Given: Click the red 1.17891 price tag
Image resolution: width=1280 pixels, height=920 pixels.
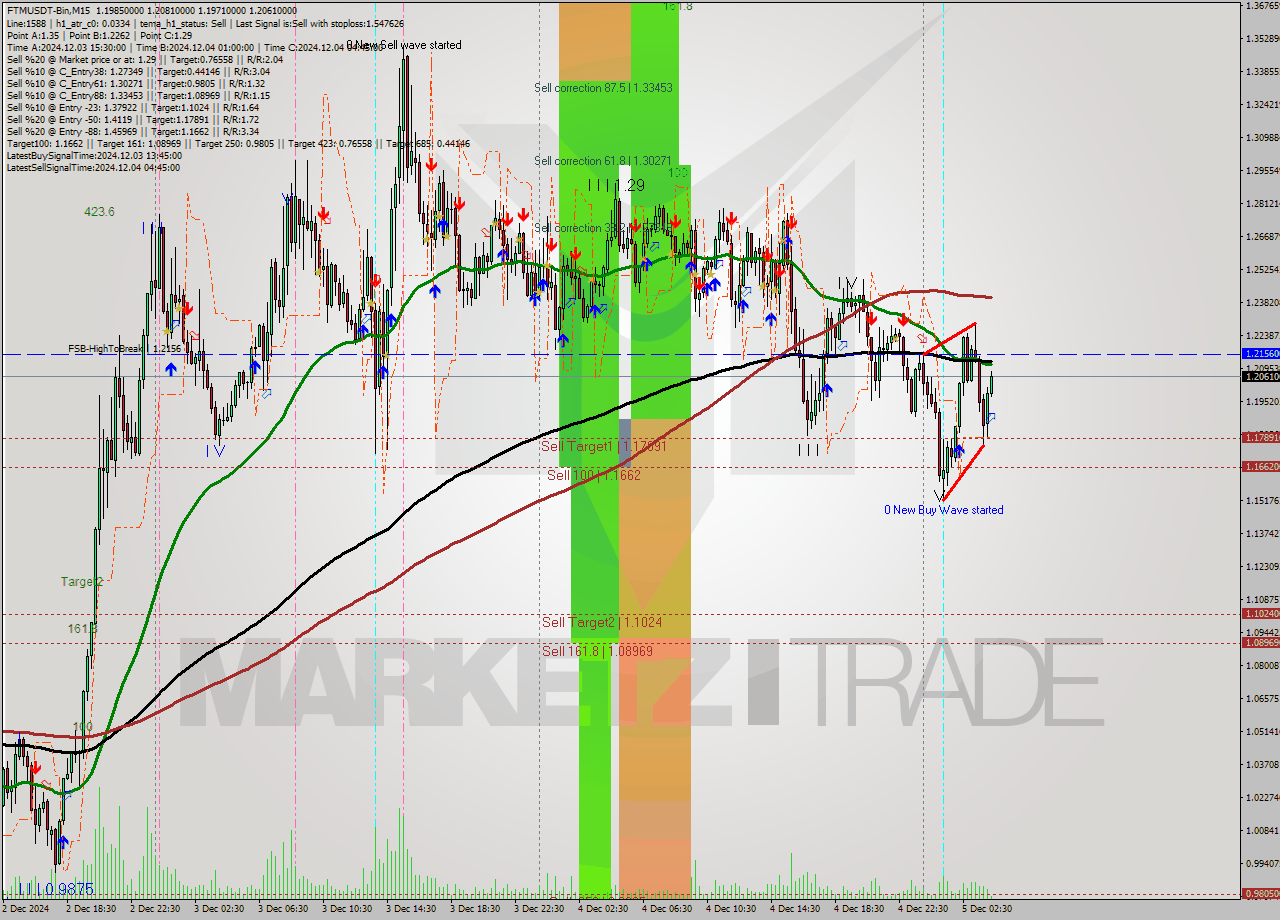Looking at the screenshot, I should [x=1260, y=438].
